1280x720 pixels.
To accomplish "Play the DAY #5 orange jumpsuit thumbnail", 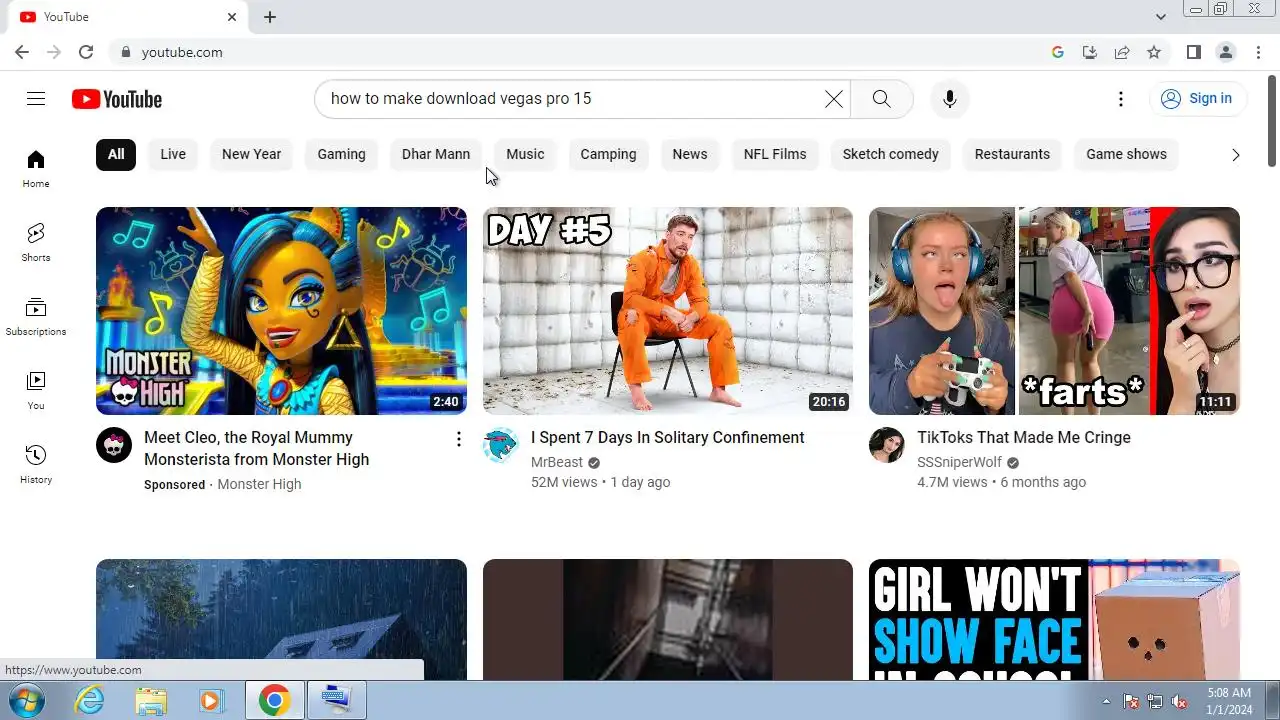I will pos(668,311).
